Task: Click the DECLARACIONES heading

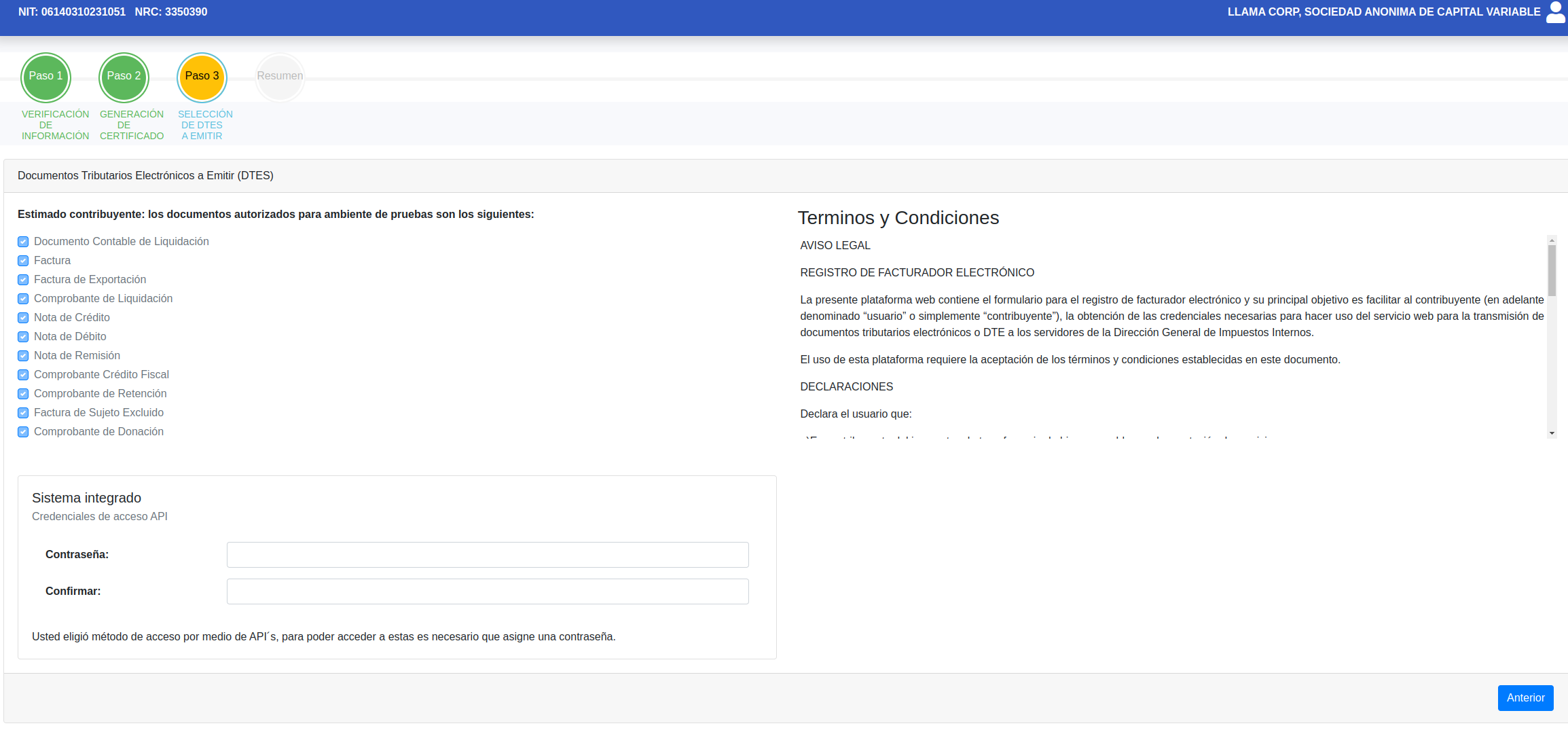Action: (846, 387)
